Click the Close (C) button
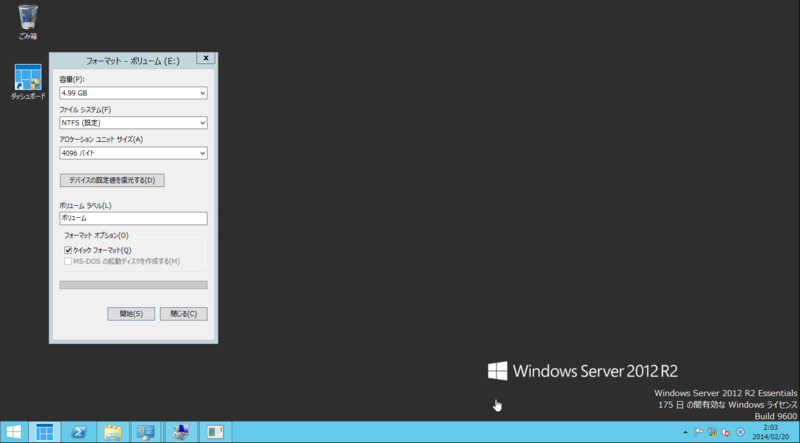This screenshot has height=443, width=800. [184, 314]
